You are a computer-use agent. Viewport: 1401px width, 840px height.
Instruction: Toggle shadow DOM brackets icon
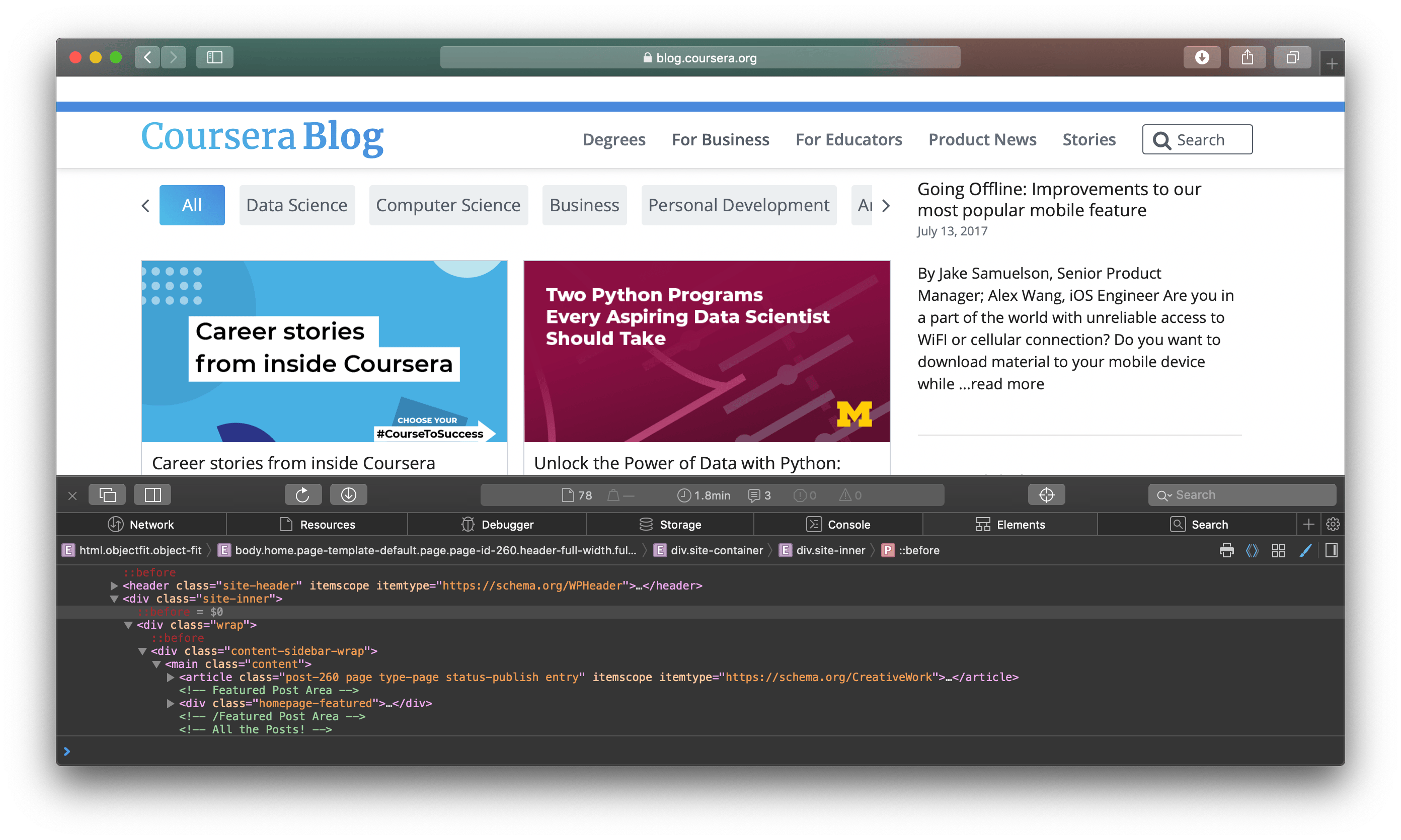pos(1252,550)
